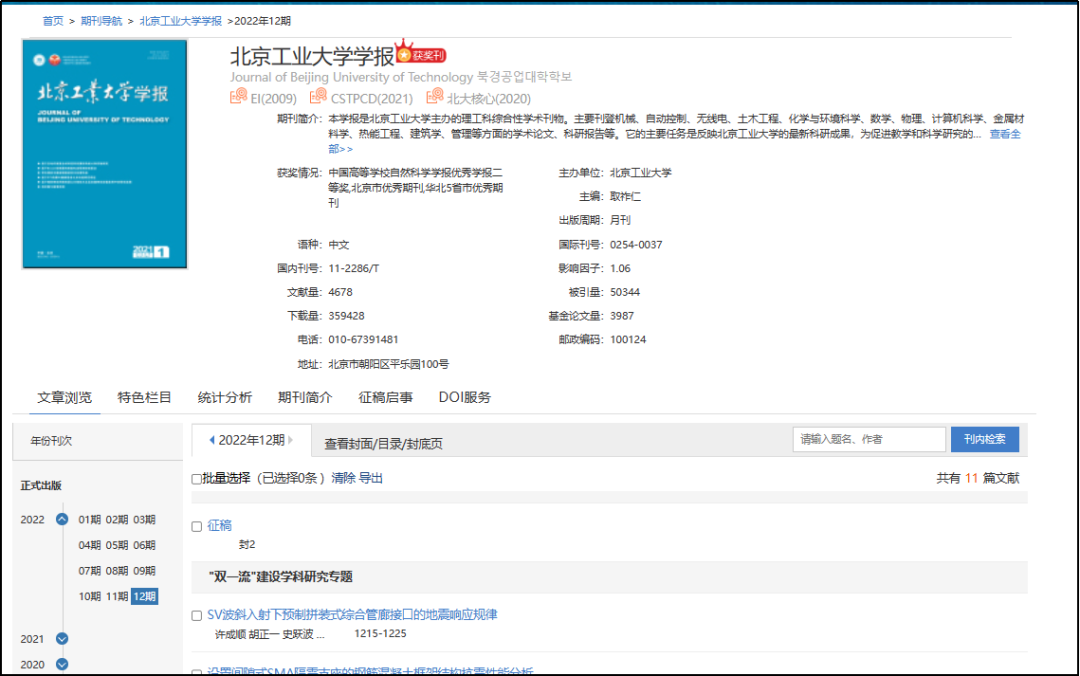Collapse the 2022 year issue list
The width and height of the screenshot is (1080, 676).
click(x=62, y=520)
